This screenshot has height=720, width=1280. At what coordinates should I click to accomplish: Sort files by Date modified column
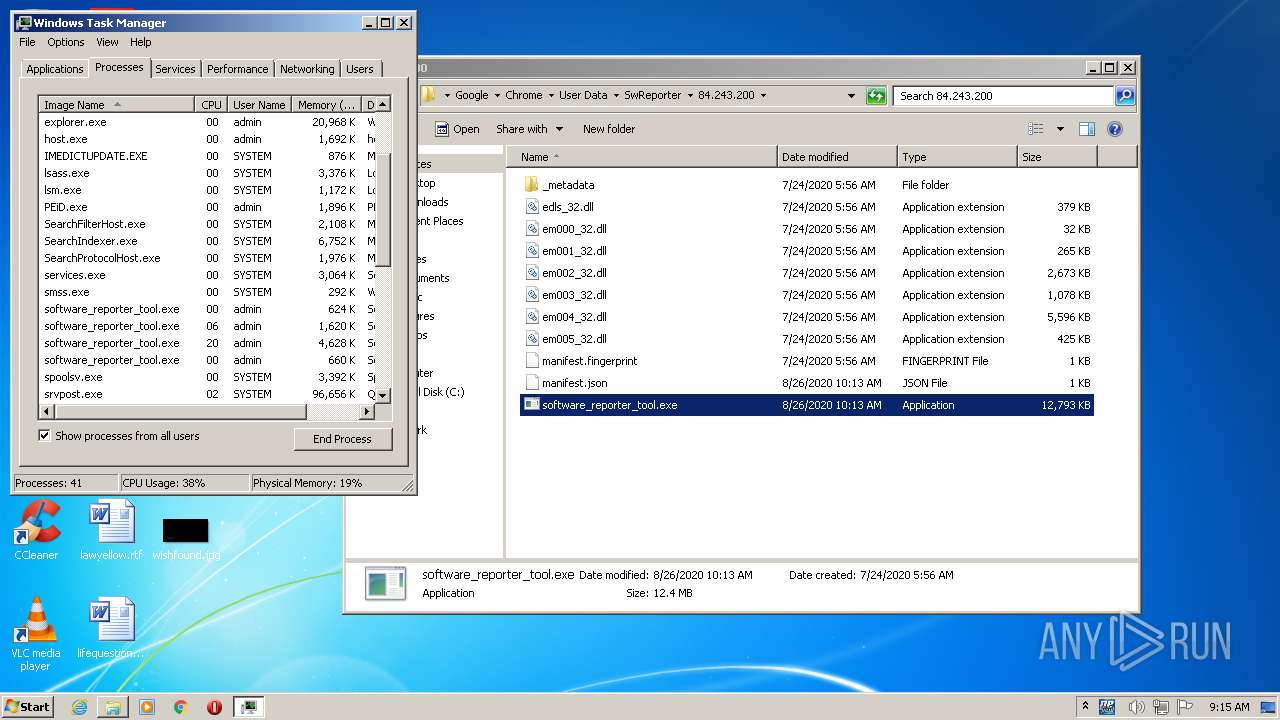coord(837,157)
